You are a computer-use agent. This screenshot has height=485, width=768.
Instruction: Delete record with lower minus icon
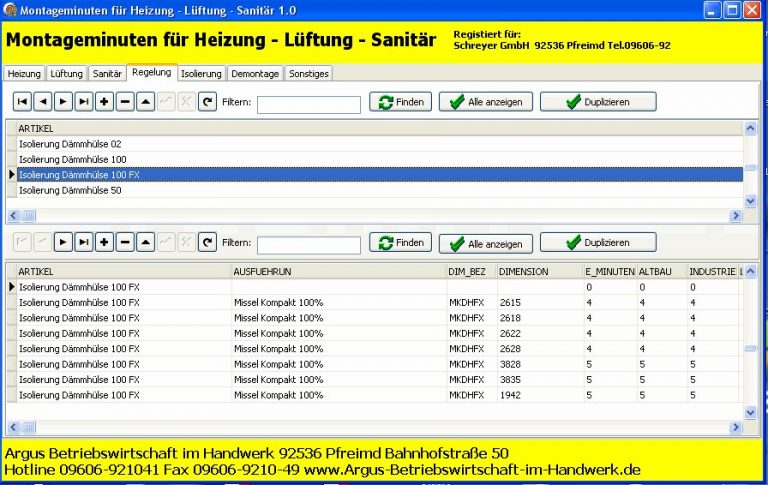pos(125,242)
